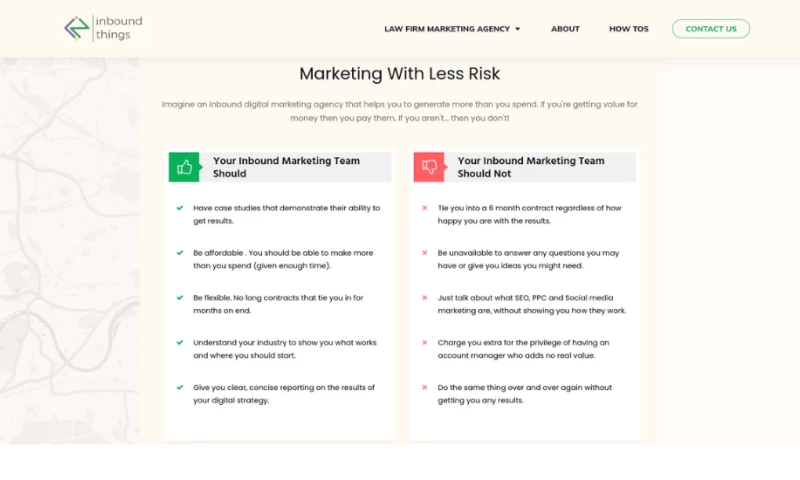This screenshot has width=800, height=480.
Task: Click red X beside 6 month contract item
Action: [x=425, y=208]
